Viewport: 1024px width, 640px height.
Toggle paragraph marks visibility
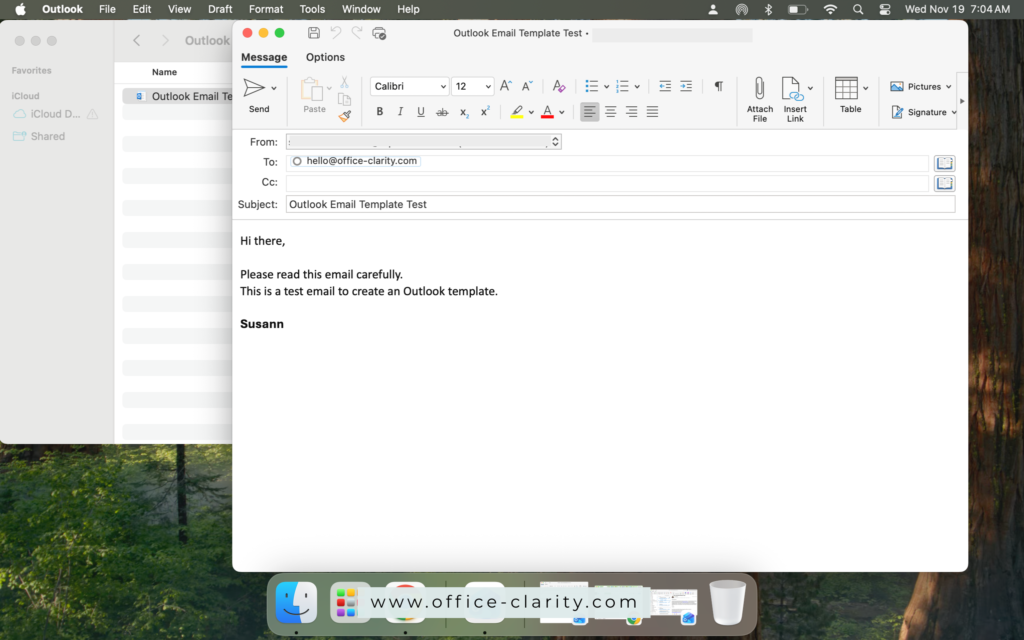(718, 86)
